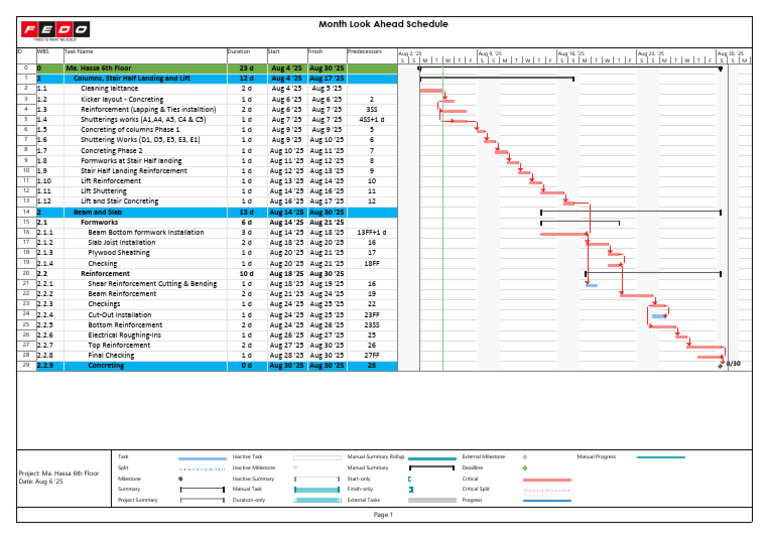Click the Manual Summary legend bar
768x538 pixels.
click(432, 468)
